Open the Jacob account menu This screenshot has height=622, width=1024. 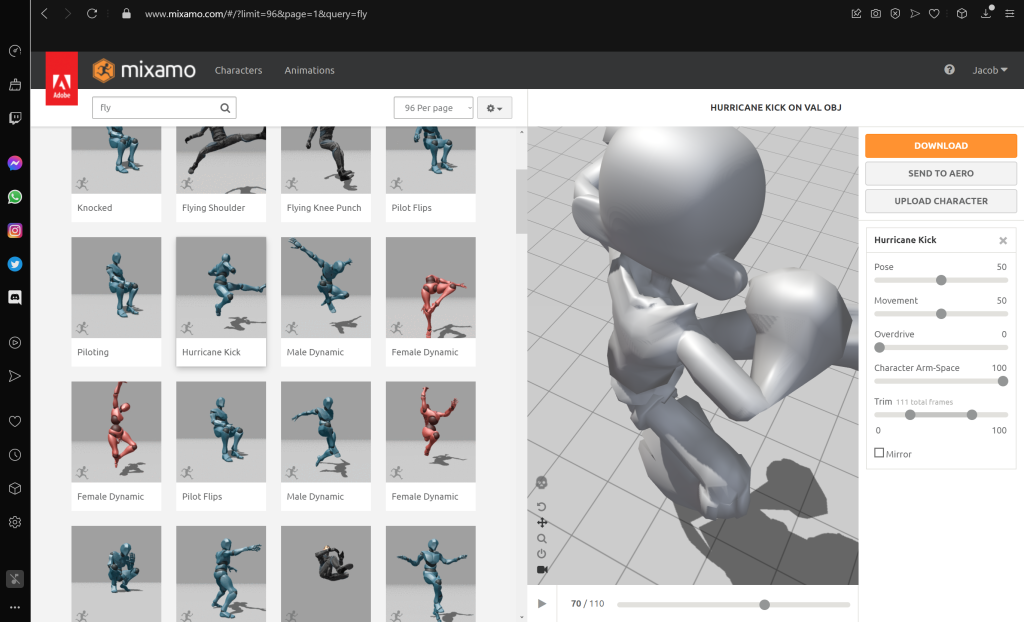coord(990,70)
